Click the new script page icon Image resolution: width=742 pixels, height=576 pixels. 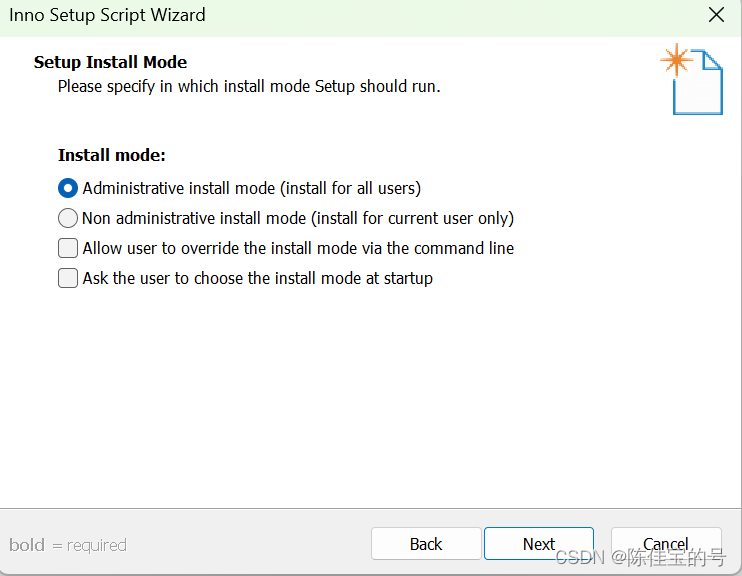pos(691,79)
